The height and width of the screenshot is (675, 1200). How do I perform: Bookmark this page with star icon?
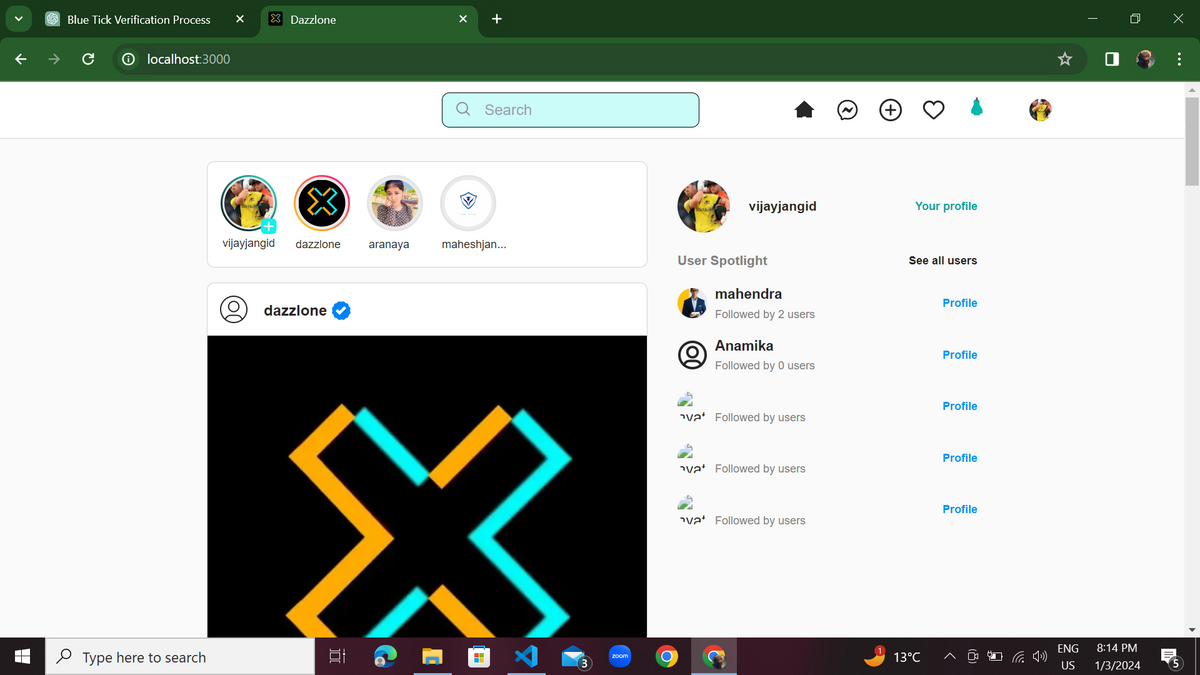[x=1064, y=59]
